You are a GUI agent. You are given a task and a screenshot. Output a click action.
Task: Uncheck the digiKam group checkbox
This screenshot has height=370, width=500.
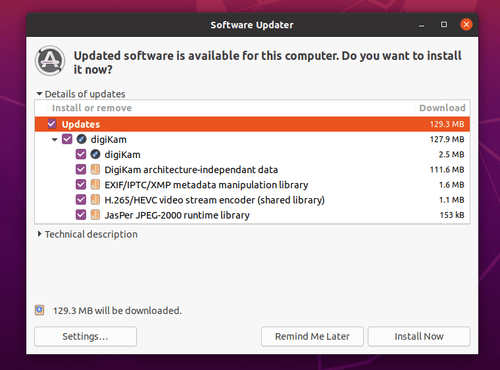(67, 139)
